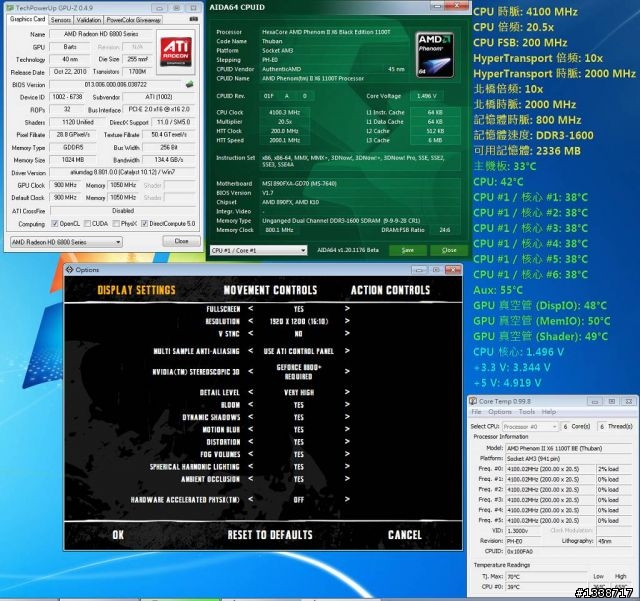Click the BIOS version save chip icon
This screenshot has height=601, width=640.
pyautogui.click(x=189, y=85)
